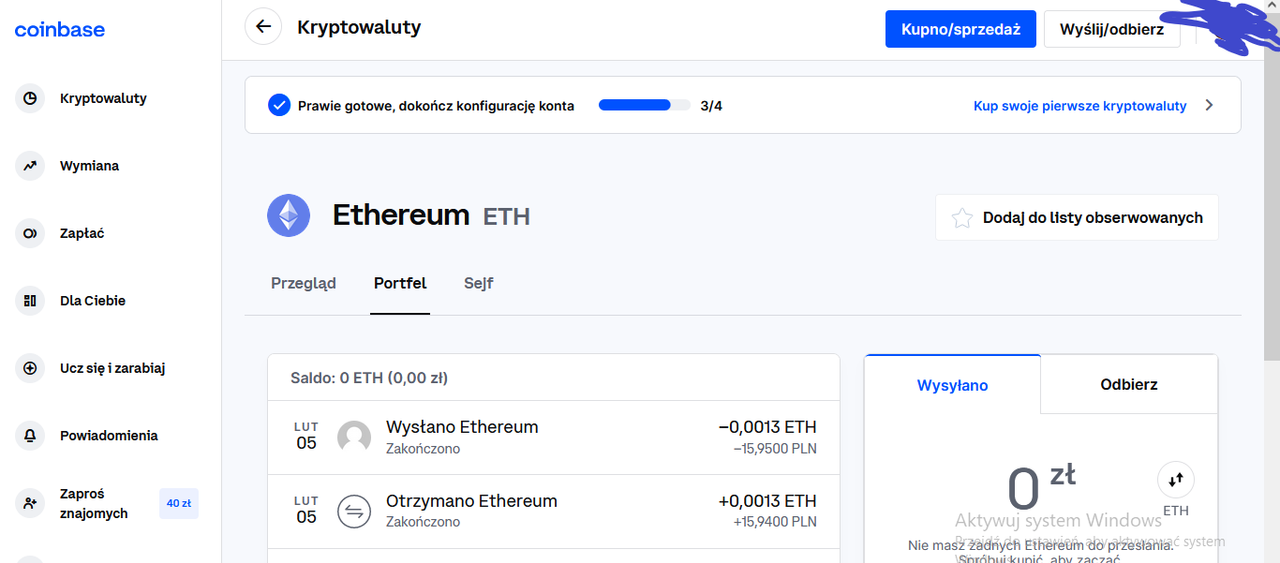Click the +0,0013 ETH amount

point(767,501)
